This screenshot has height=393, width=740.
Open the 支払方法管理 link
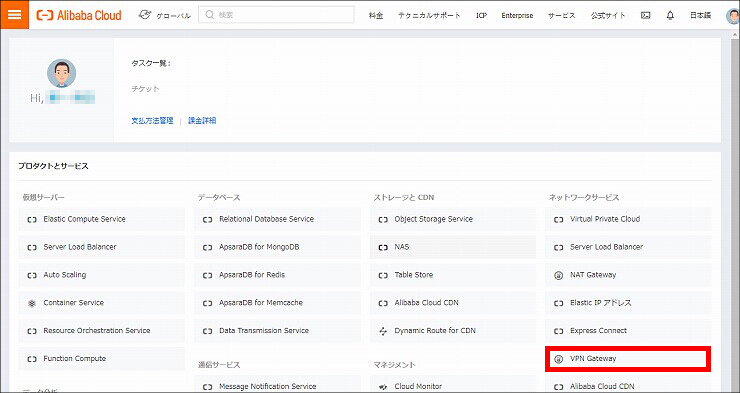click(x=152, y=121)
